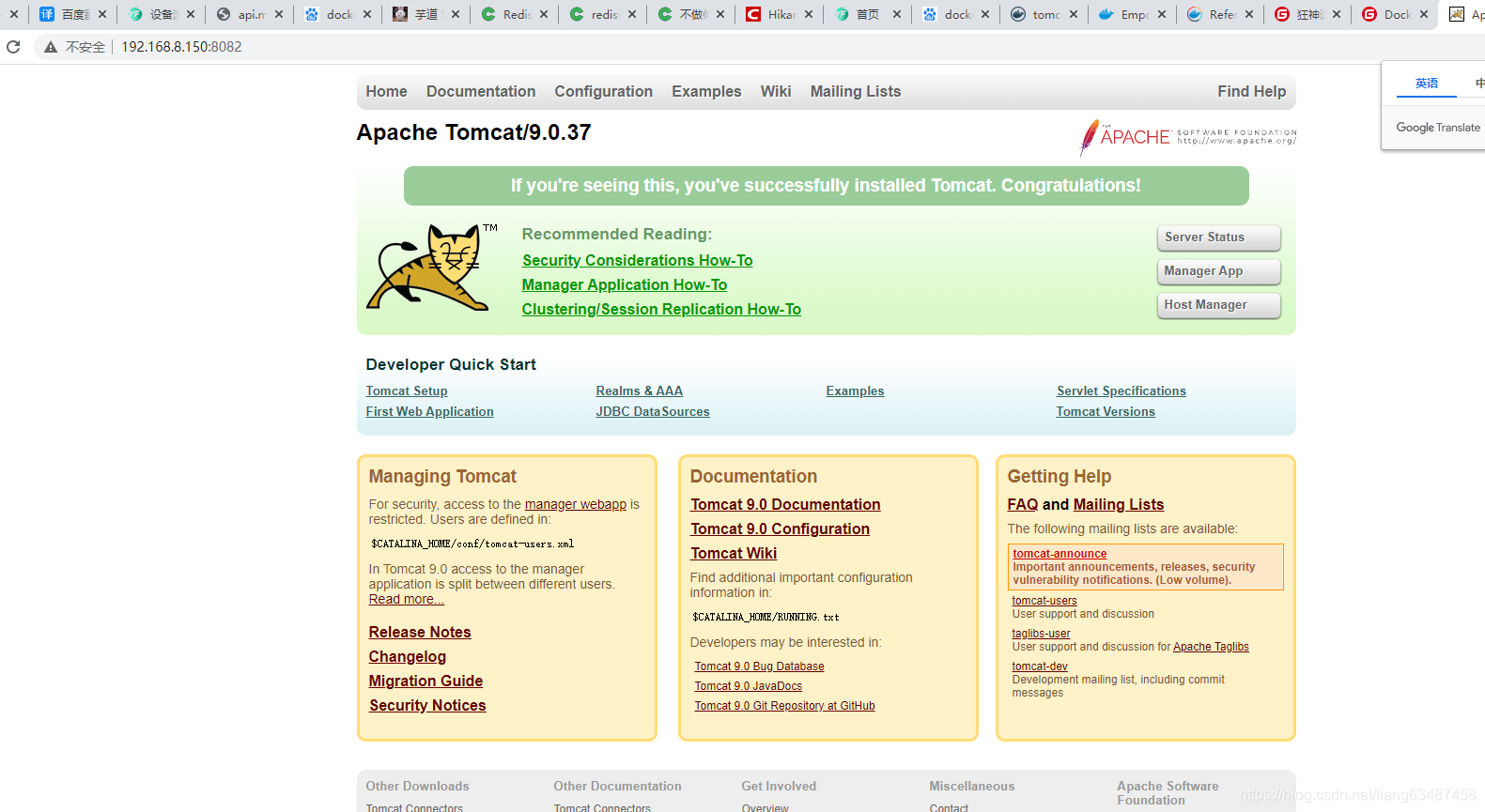Open Documentation in the top navigation bar
Viewport: 1485px width, 812px height.
[x=481, y=91]
